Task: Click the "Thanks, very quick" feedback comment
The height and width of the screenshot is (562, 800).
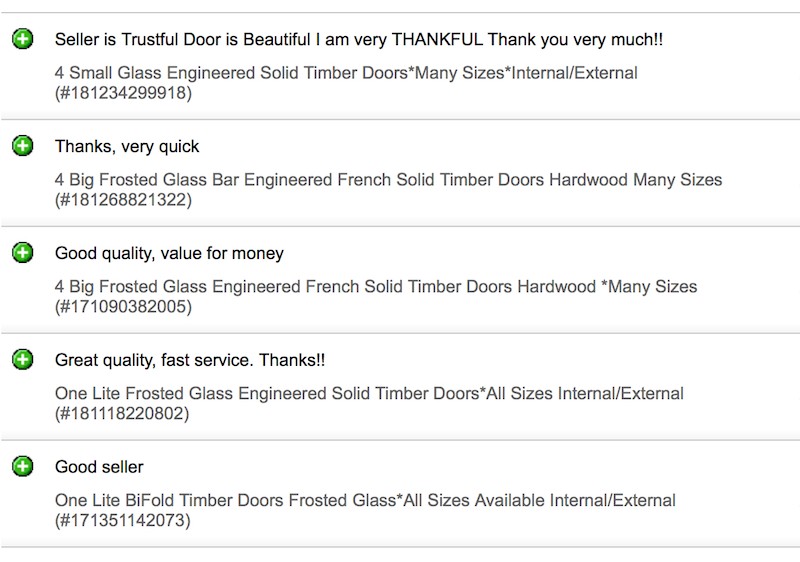Action: (x=127, y=147)
